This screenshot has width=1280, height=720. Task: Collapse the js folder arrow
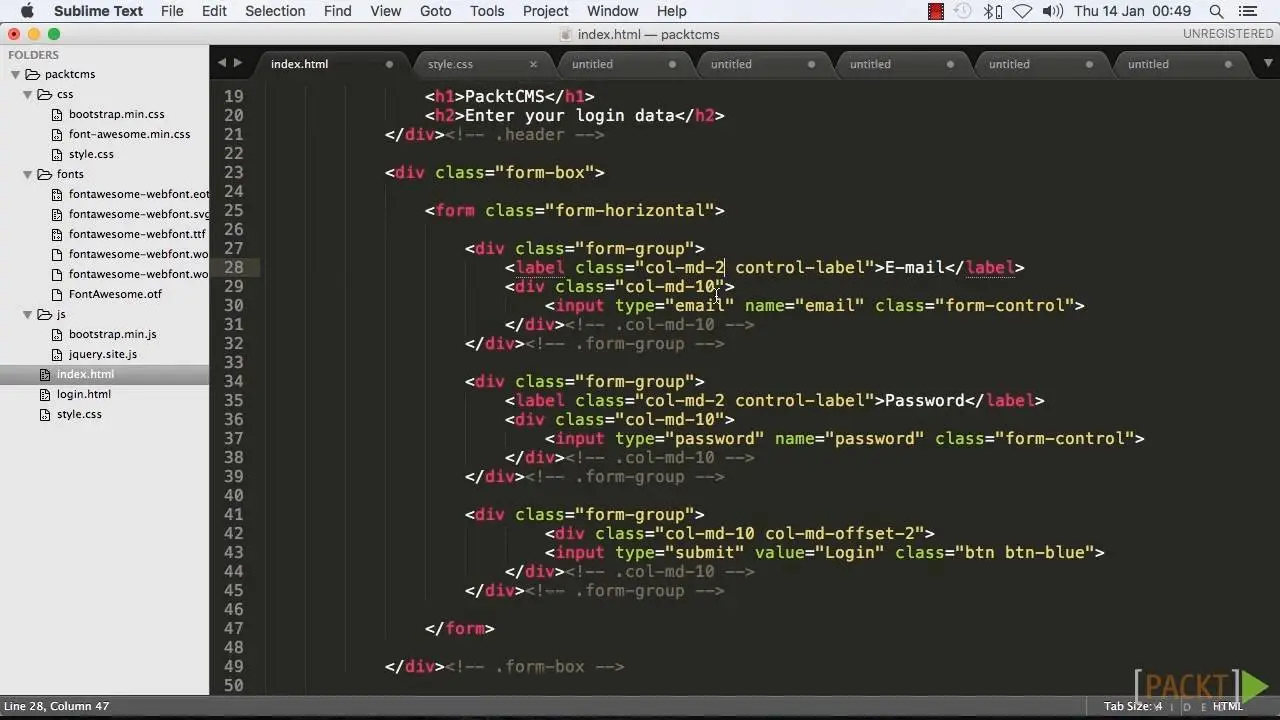(27, 314)
